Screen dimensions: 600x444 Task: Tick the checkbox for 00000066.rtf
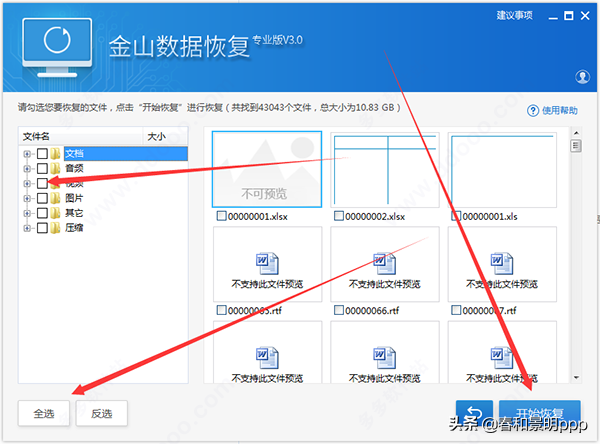pos(339,310)
